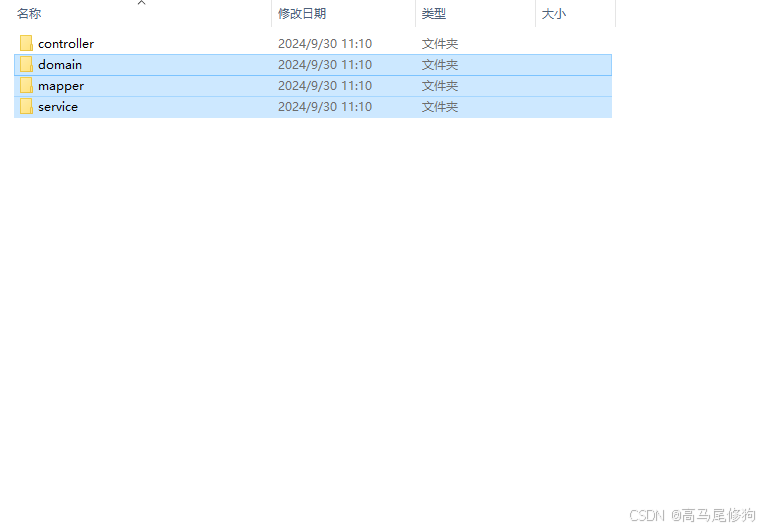Select the mapper folder name

61,86
